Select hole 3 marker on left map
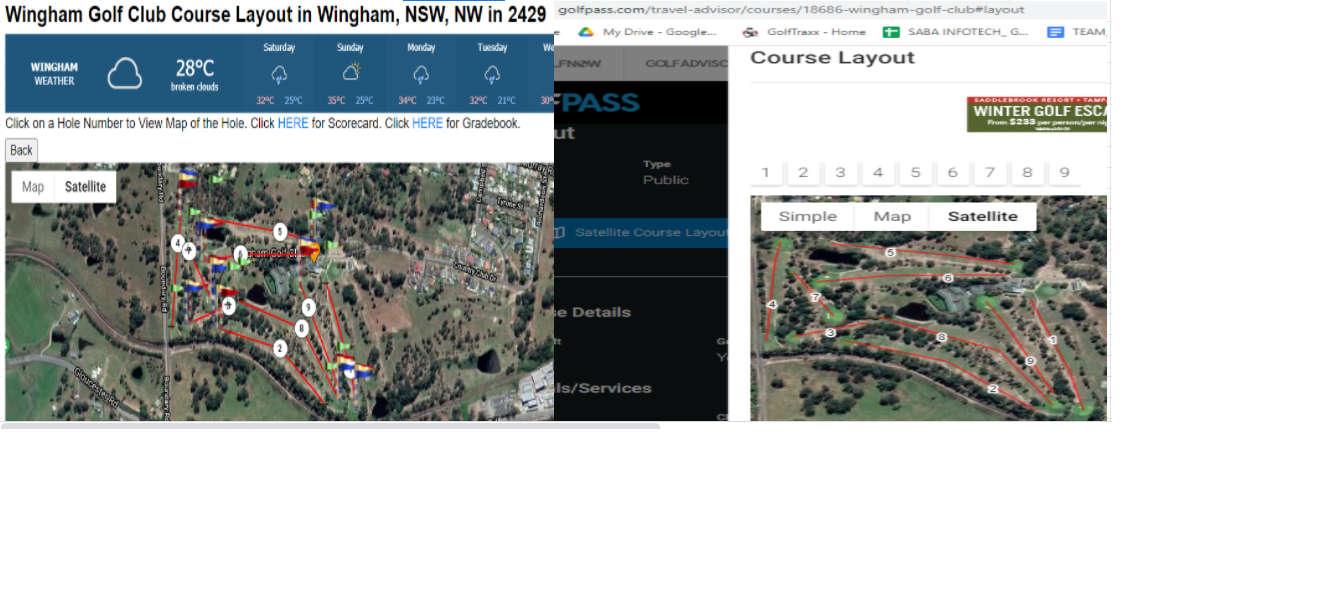The height and width of the screenshot is (610, 1332). (x=229, y=306)
